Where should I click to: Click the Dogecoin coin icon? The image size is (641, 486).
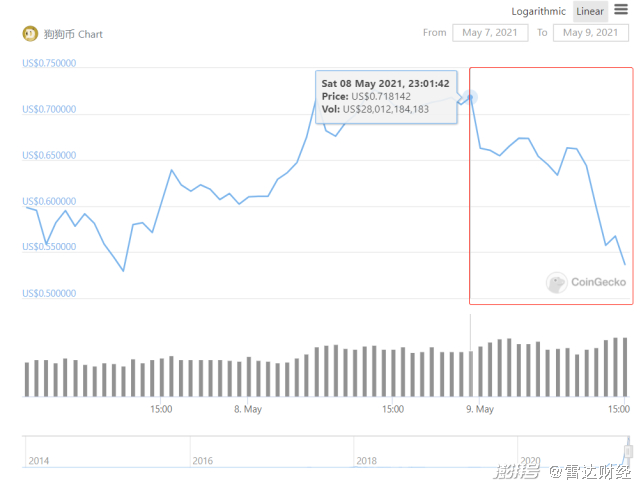click(x=30, y=33)
